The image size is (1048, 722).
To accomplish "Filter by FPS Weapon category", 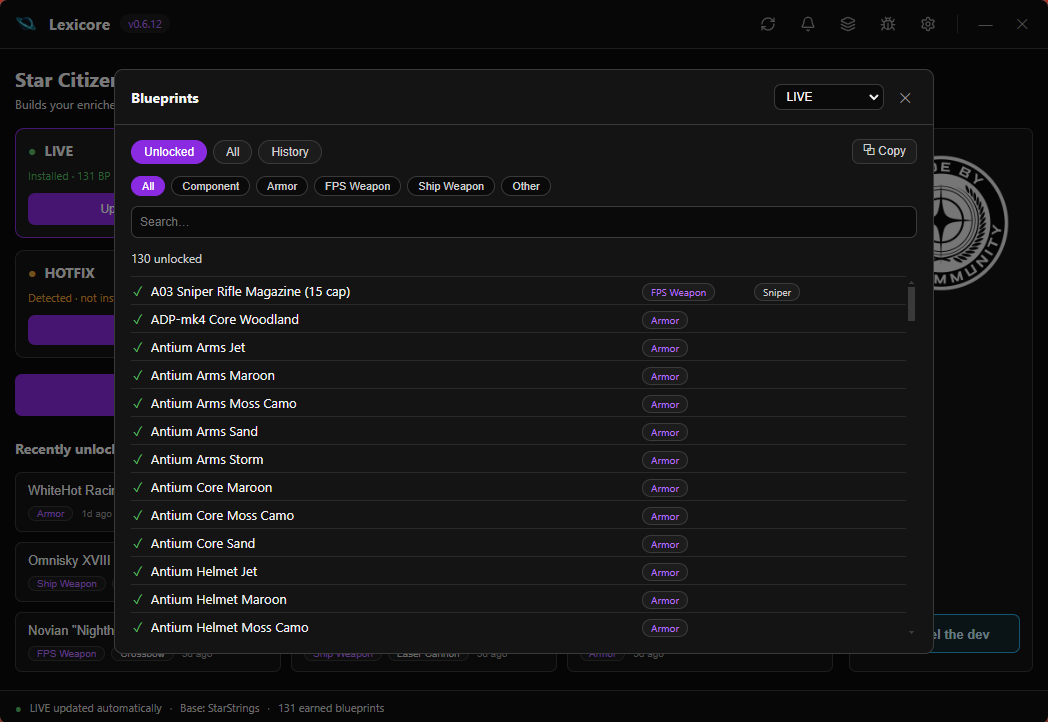I will tap(358, 186).
